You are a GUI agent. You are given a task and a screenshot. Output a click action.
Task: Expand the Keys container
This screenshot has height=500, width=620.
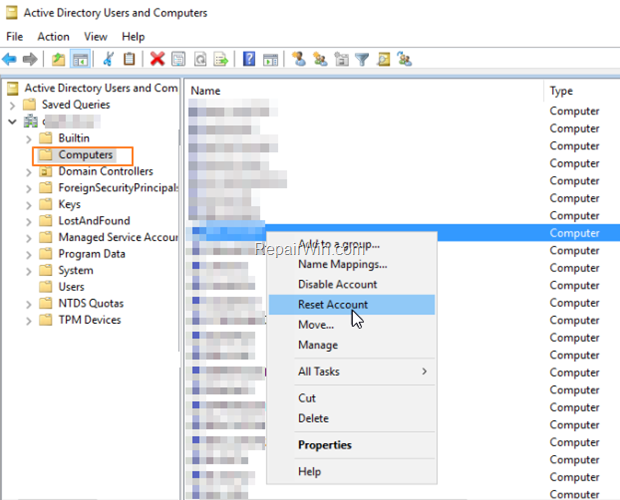pos(28,205)
